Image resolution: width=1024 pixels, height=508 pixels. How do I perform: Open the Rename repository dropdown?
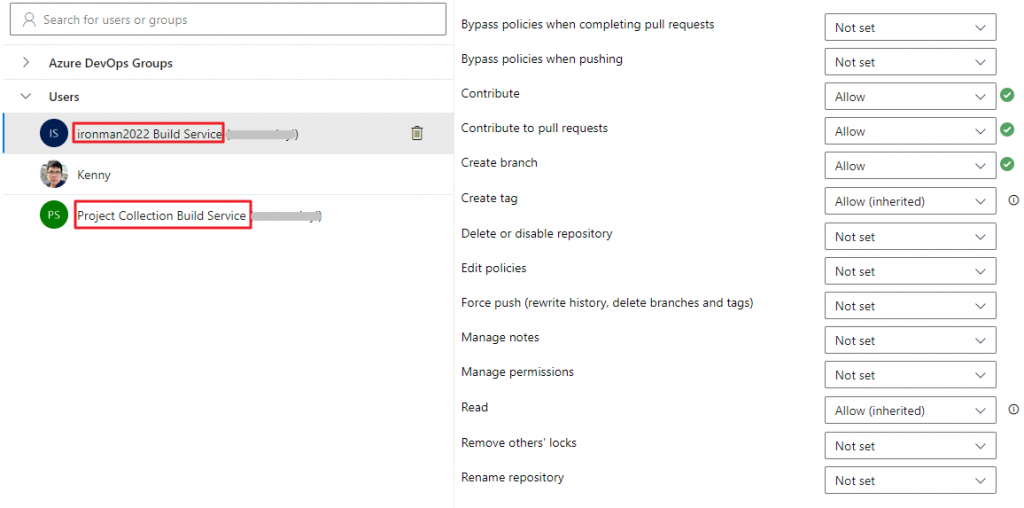click(909, 480)
